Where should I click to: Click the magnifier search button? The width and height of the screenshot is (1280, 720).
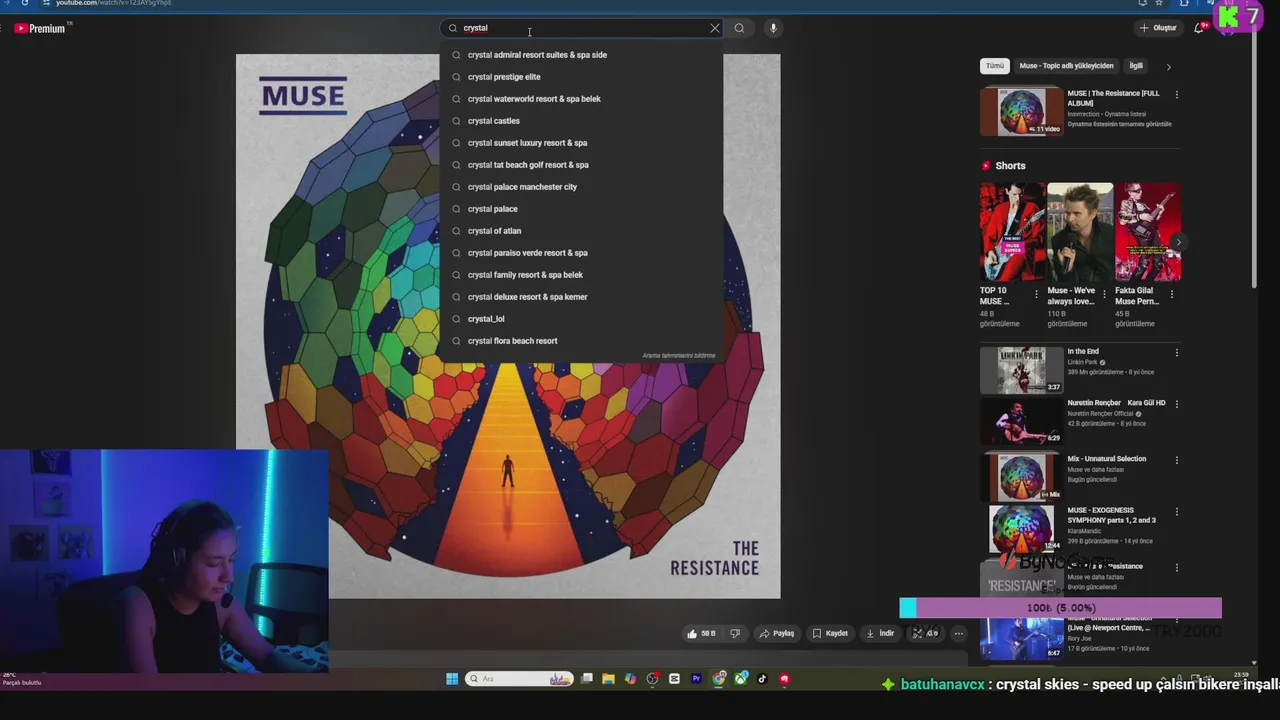tap(739, 28)
